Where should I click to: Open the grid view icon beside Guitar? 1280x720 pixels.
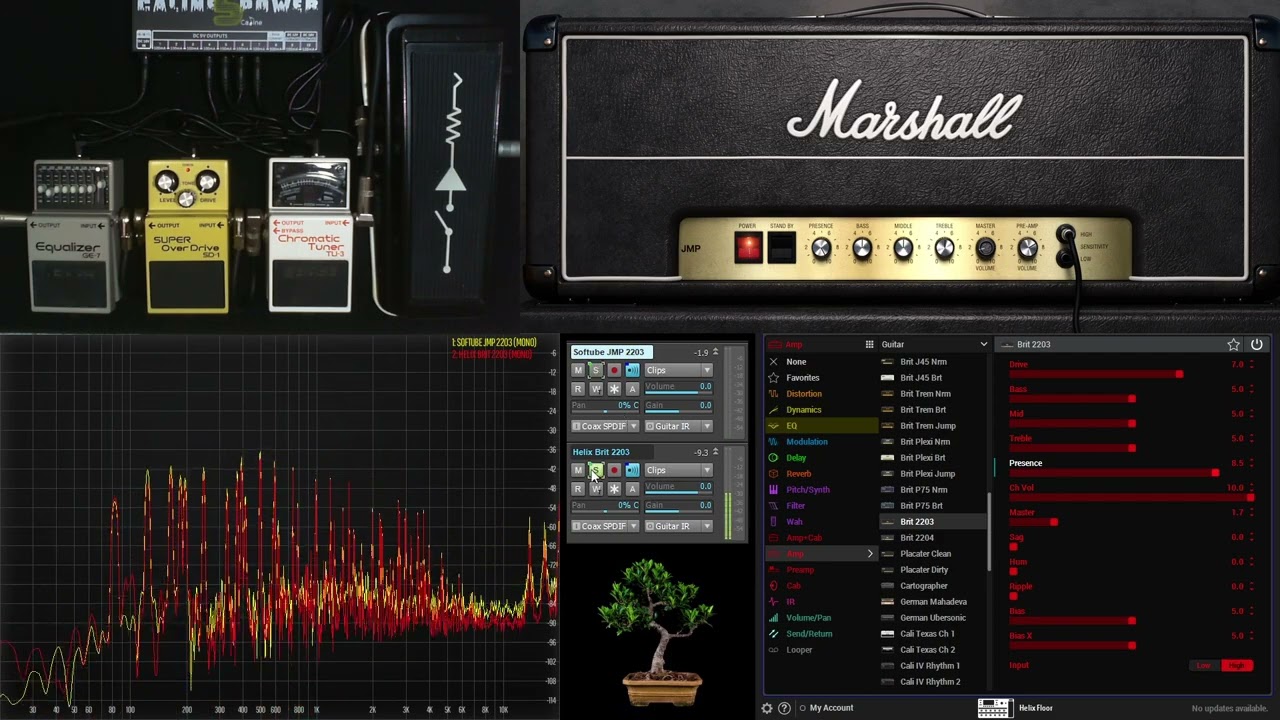click(870, 344)
